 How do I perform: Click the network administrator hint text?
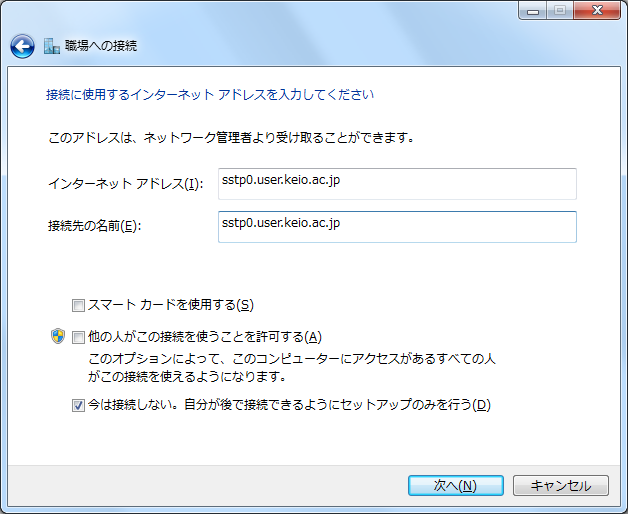pos(231,136)
